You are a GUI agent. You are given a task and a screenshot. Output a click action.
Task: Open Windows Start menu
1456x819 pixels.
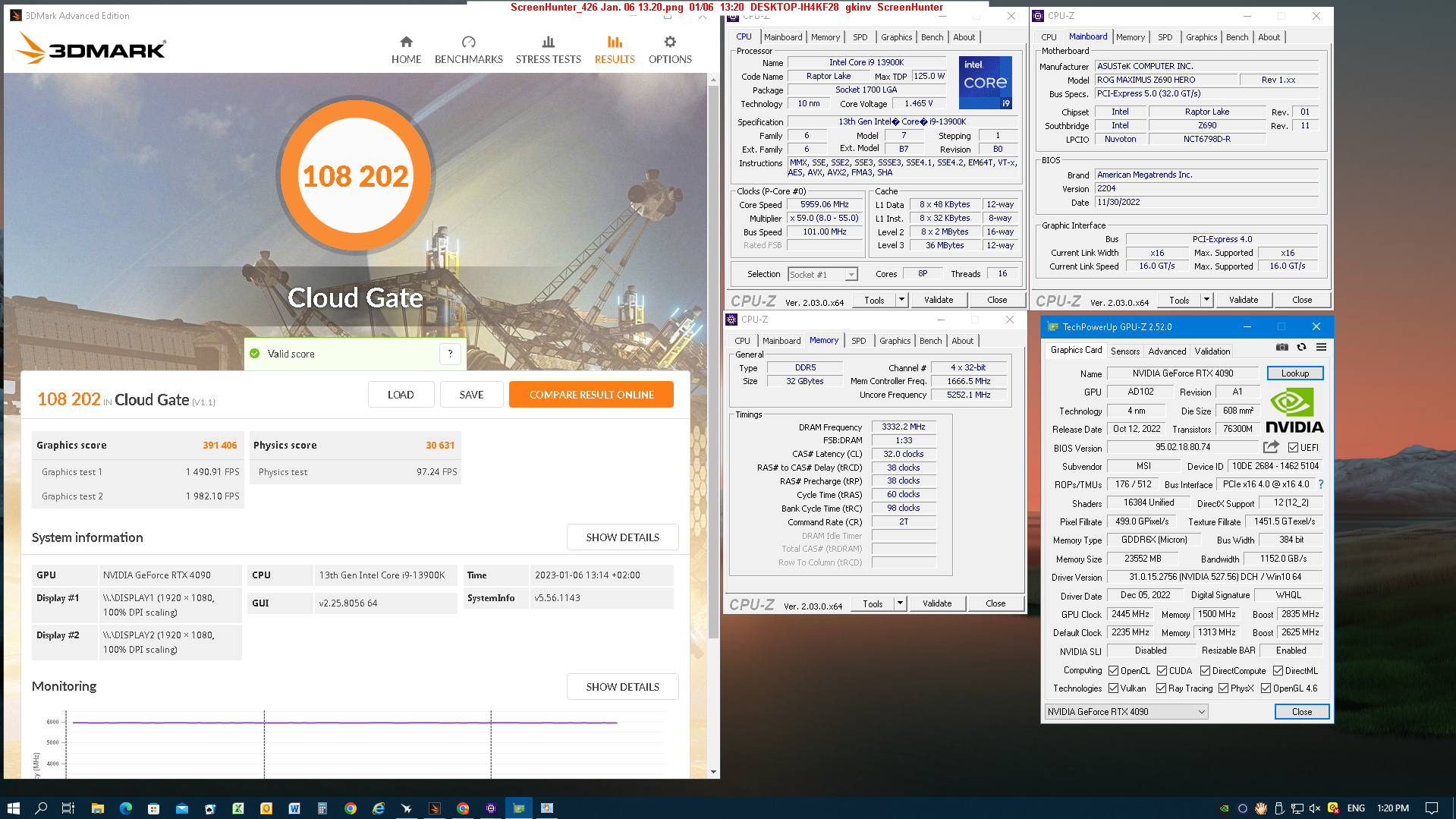[x=13, y=808]
